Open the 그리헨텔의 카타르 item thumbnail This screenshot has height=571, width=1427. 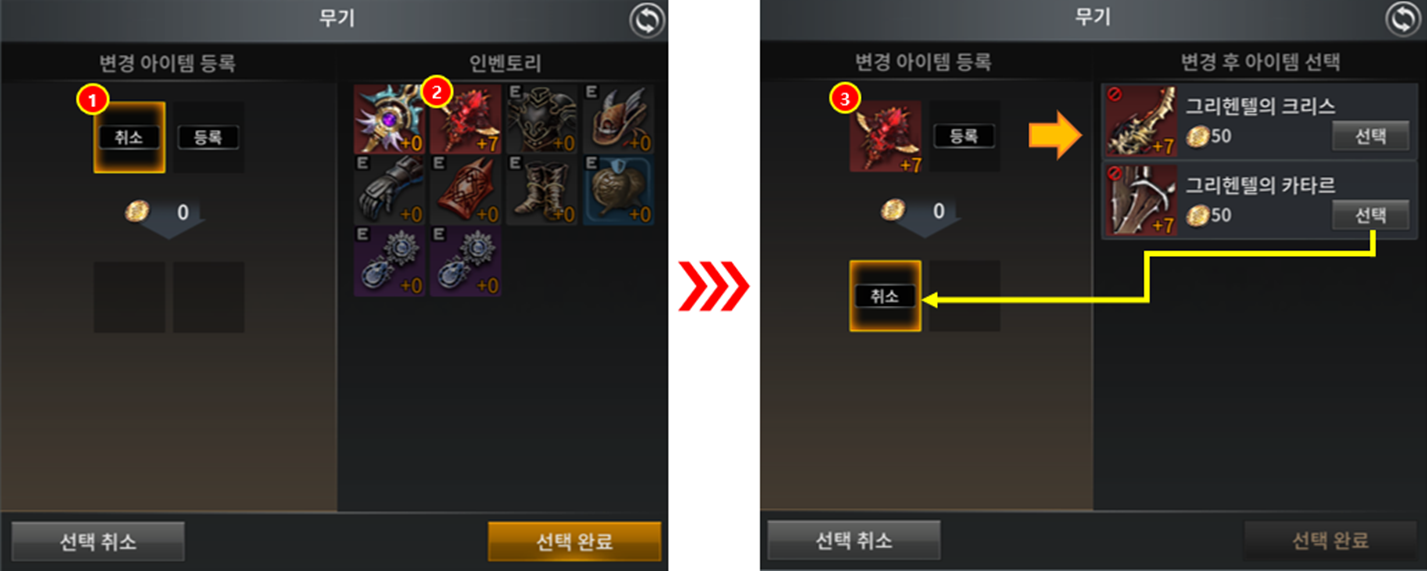point(1141,200)
